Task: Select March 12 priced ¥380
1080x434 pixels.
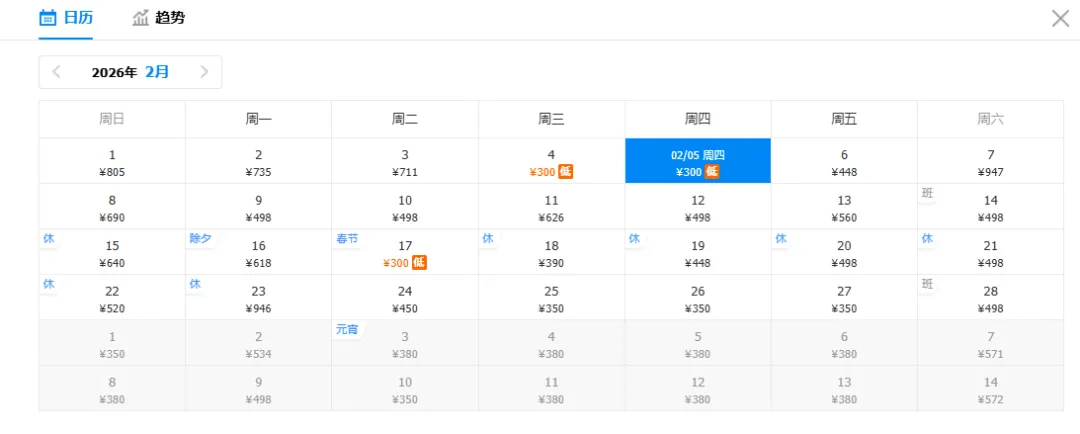Action: pyautogui.click(x=698, y=389)
